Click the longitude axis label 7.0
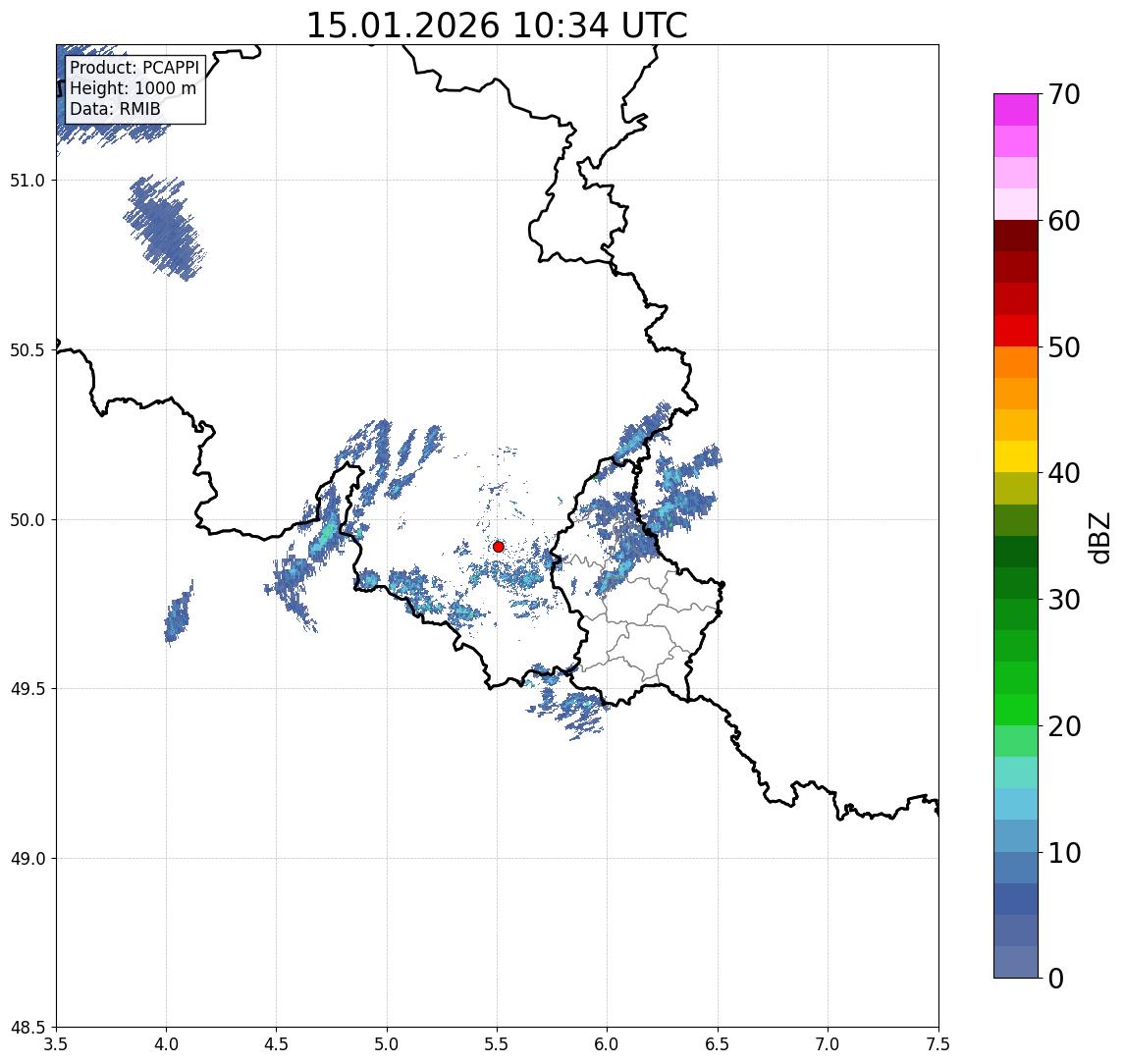The height and width of the screenshot is (1064, 1124). 828,1044
